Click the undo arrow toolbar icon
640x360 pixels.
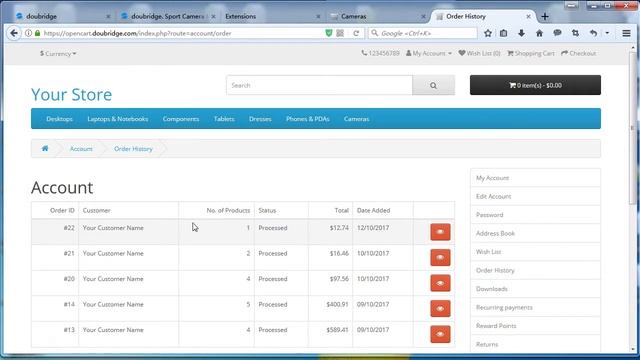(x=593, y=33)
